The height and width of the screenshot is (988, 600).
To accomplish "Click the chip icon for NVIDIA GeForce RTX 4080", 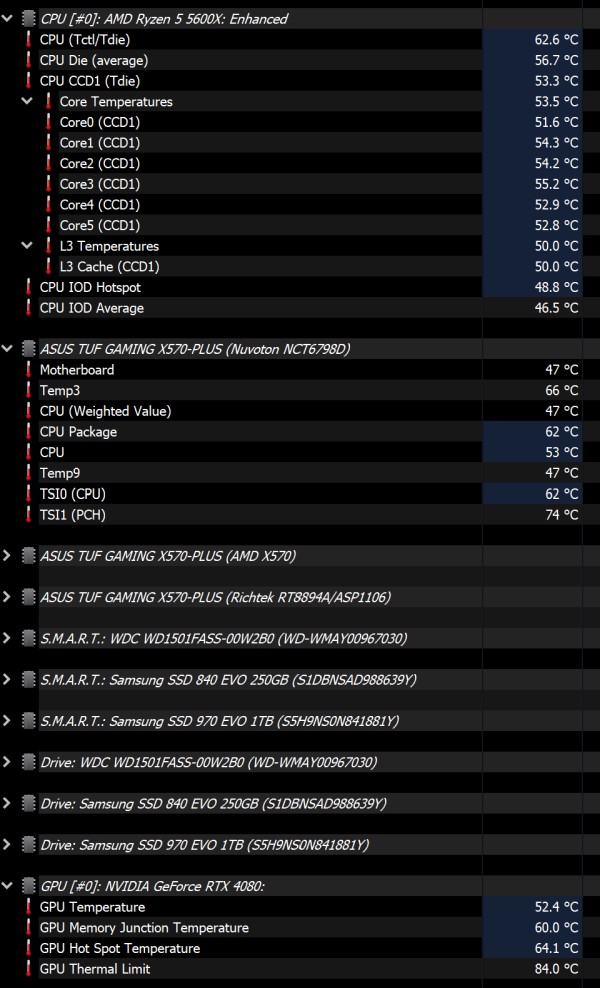I will (x=28, y=885).
